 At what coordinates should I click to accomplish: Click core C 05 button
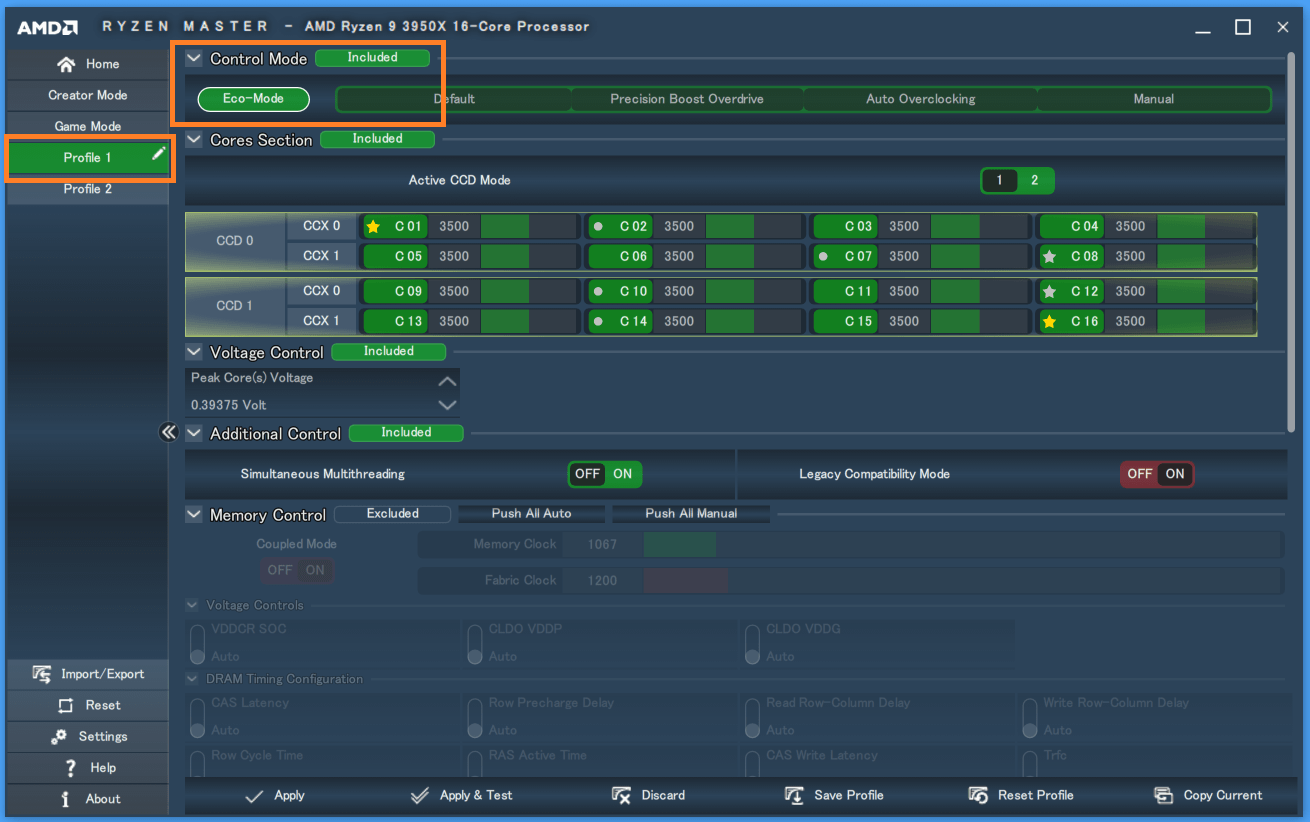coord(397,256)
